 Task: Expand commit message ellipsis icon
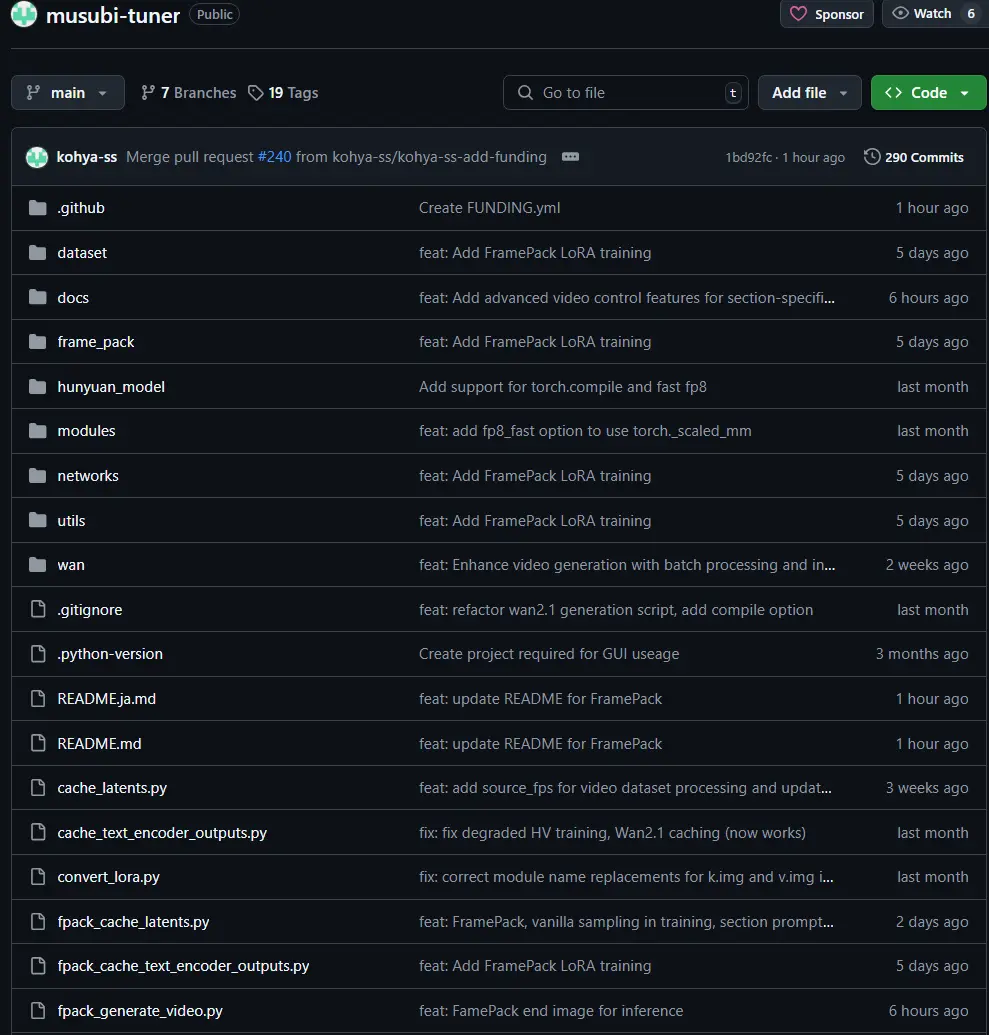click(570, 157)
